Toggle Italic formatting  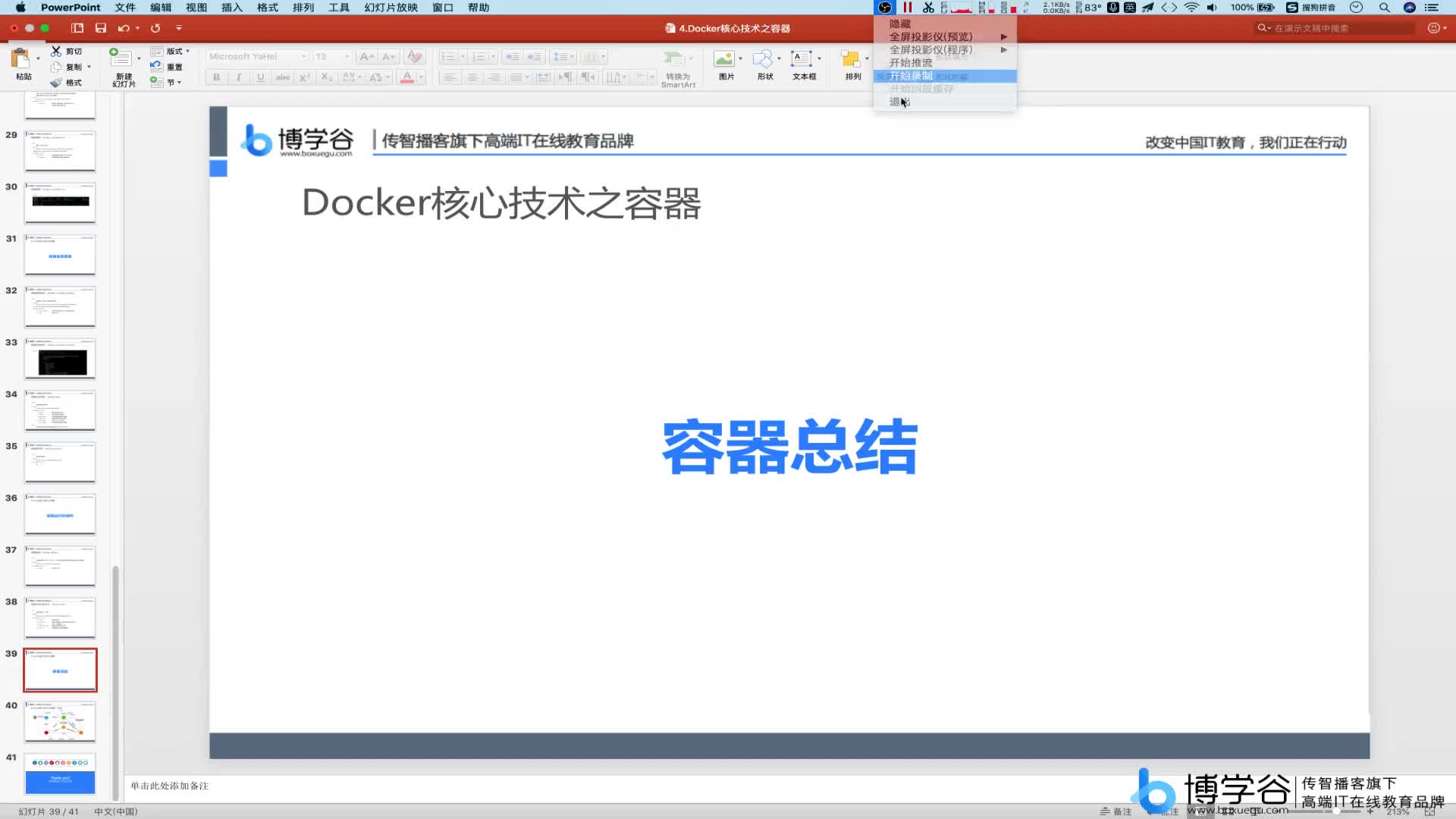point(238,77)
